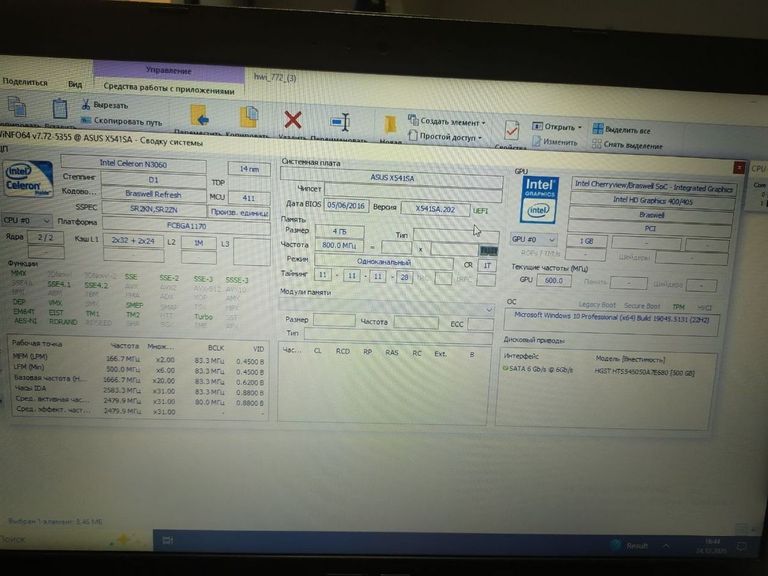Switch to the Вид ribbon tab
This screenshot has height=576, width=768.
tap(75, 84)
